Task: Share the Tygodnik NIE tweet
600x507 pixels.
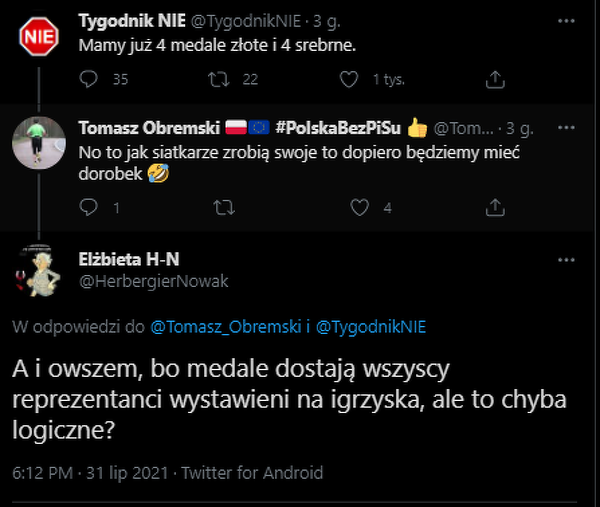Action: tap(494, 79)
